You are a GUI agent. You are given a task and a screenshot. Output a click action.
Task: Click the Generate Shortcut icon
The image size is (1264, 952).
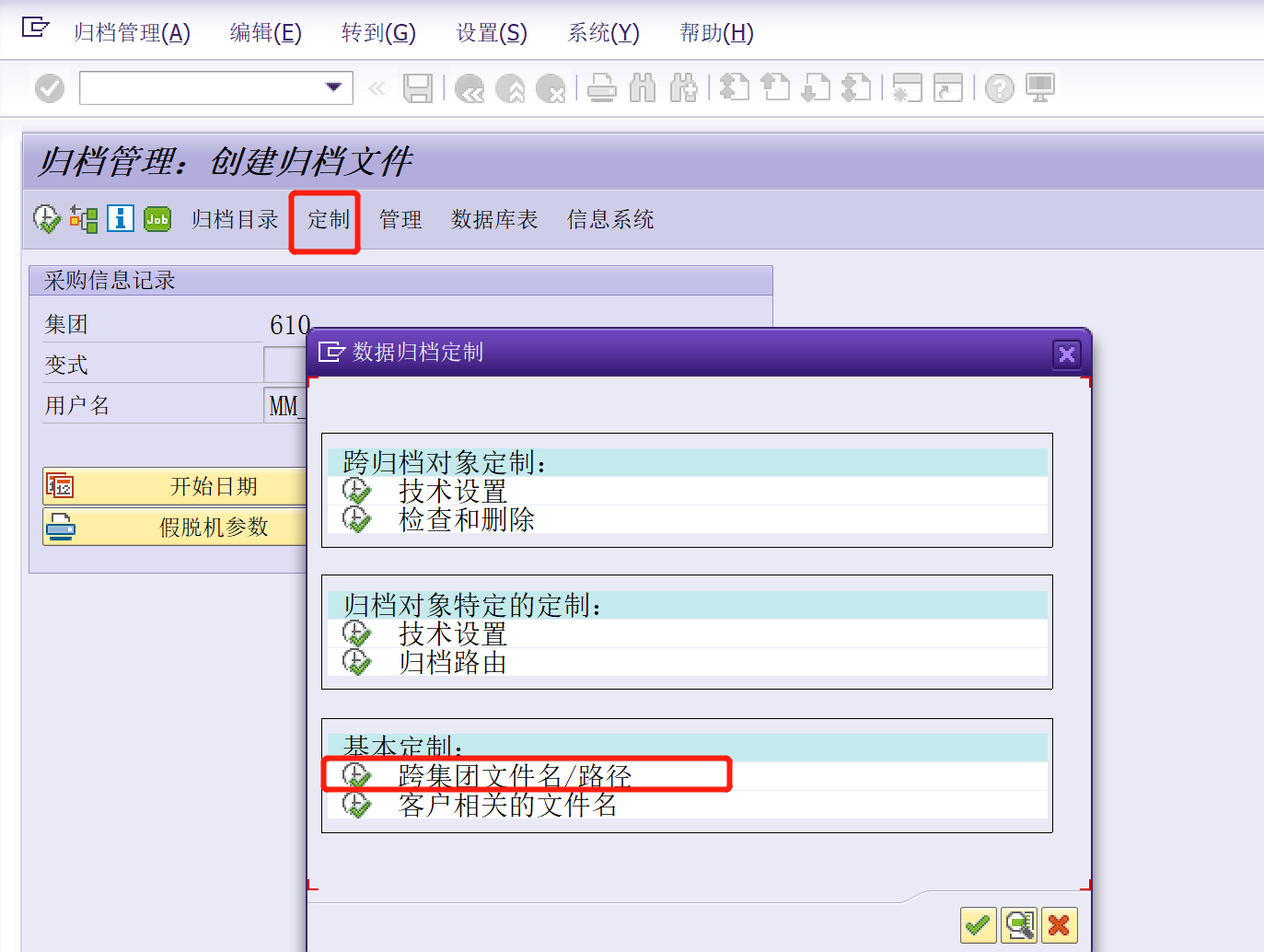(948, 88)
